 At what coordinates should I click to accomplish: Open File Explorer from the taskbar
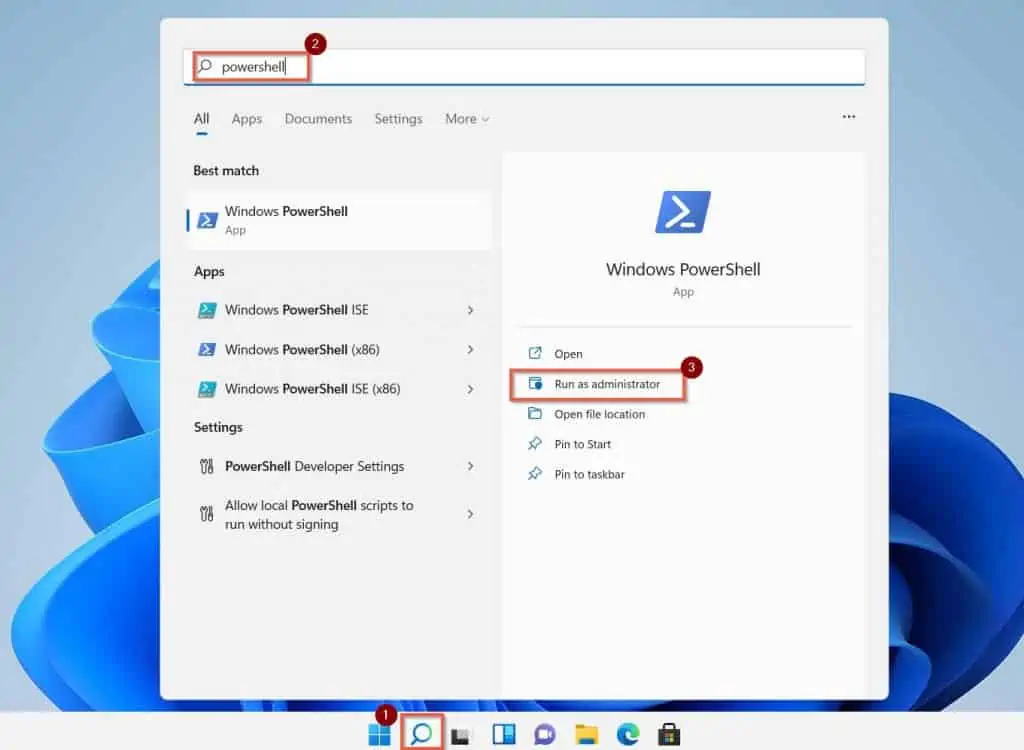point(586,733)
